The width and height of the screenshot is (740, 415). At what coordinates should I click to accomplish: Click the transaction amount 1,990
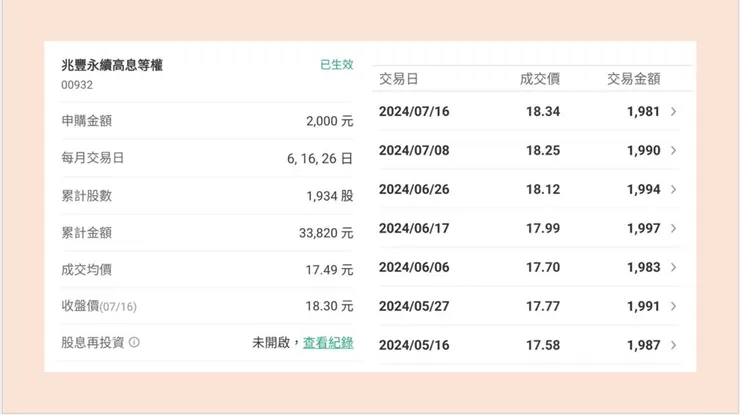click(x=643, y=150)
